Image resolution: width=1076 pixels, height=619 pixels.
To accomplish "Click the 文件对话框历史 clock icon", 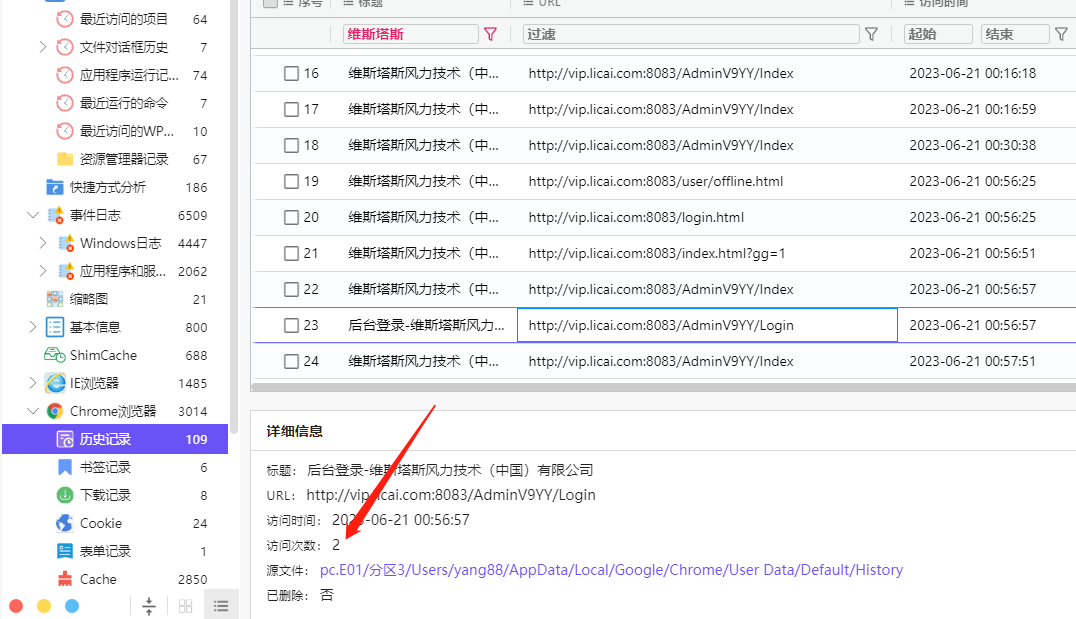I will pyautogui.click(x=65, y=47).
